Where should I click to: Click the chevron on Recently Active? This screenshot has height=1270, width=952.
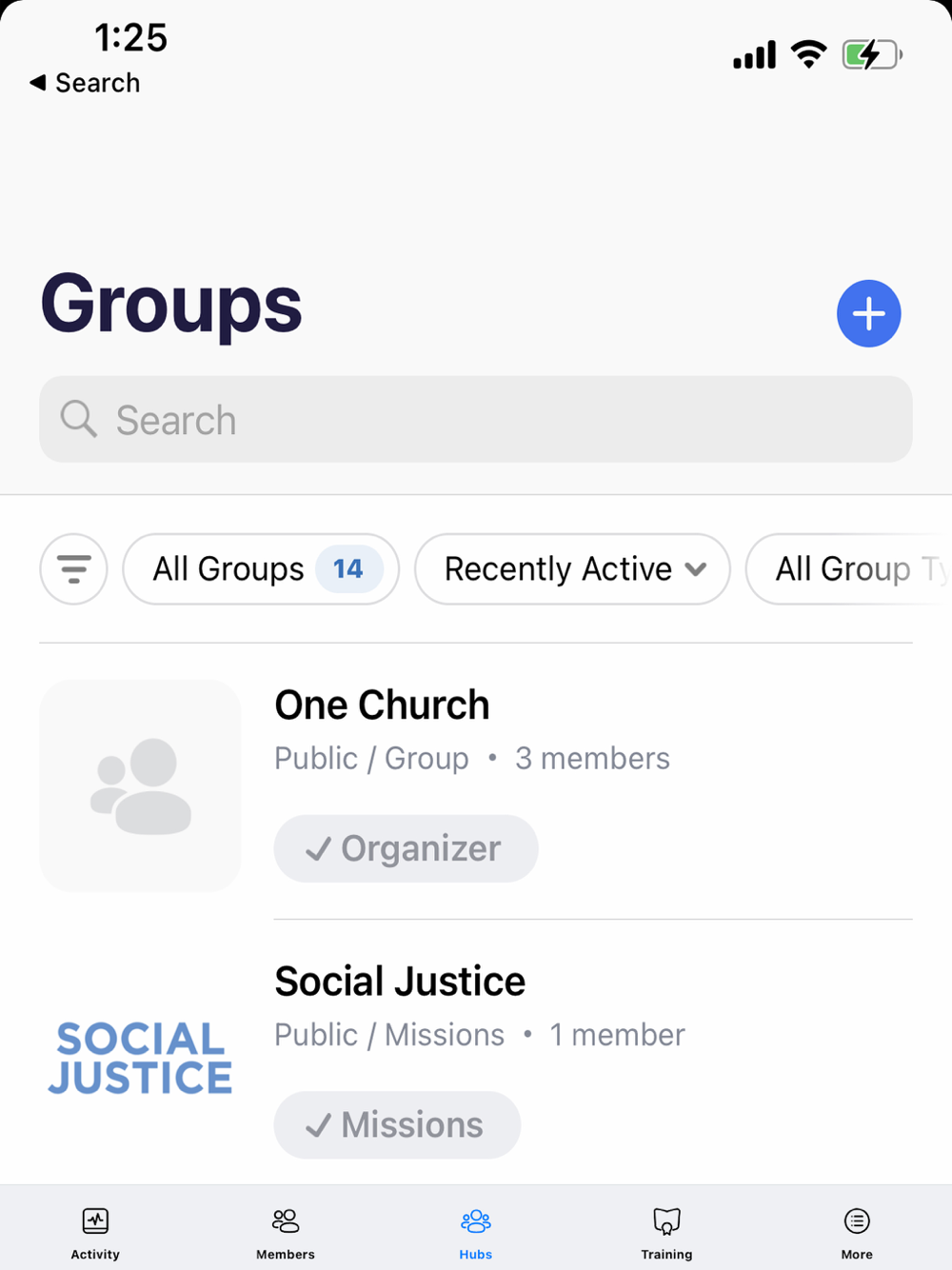(x=696, y=569)
